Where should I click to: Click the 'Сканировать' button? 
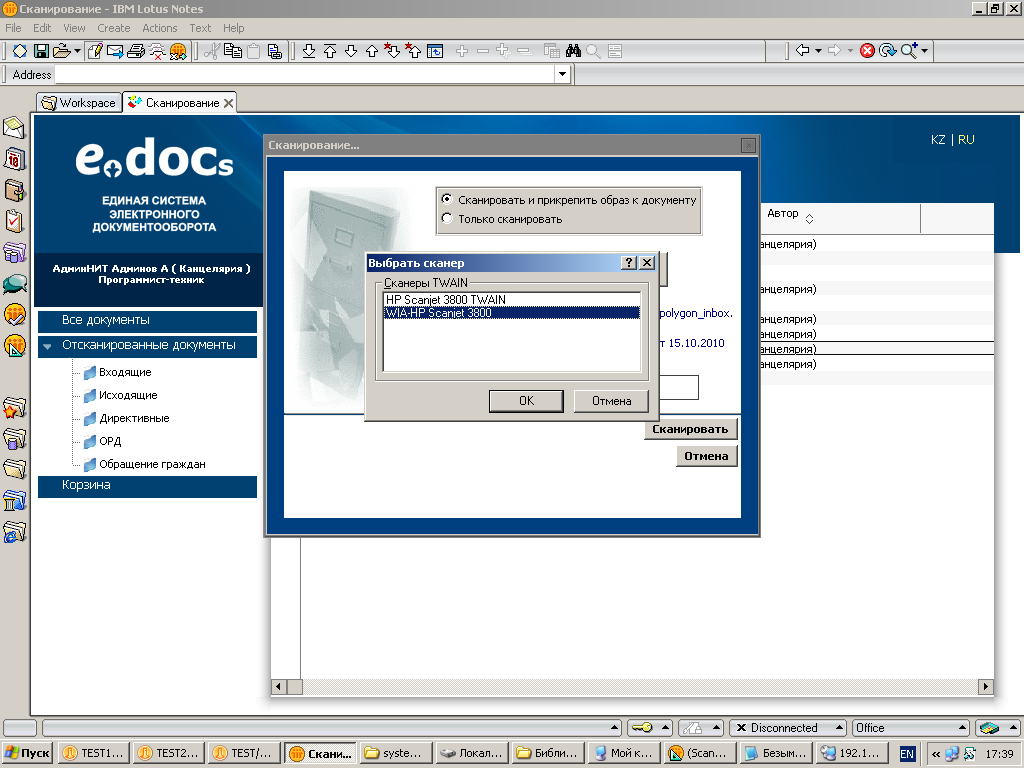690,429
